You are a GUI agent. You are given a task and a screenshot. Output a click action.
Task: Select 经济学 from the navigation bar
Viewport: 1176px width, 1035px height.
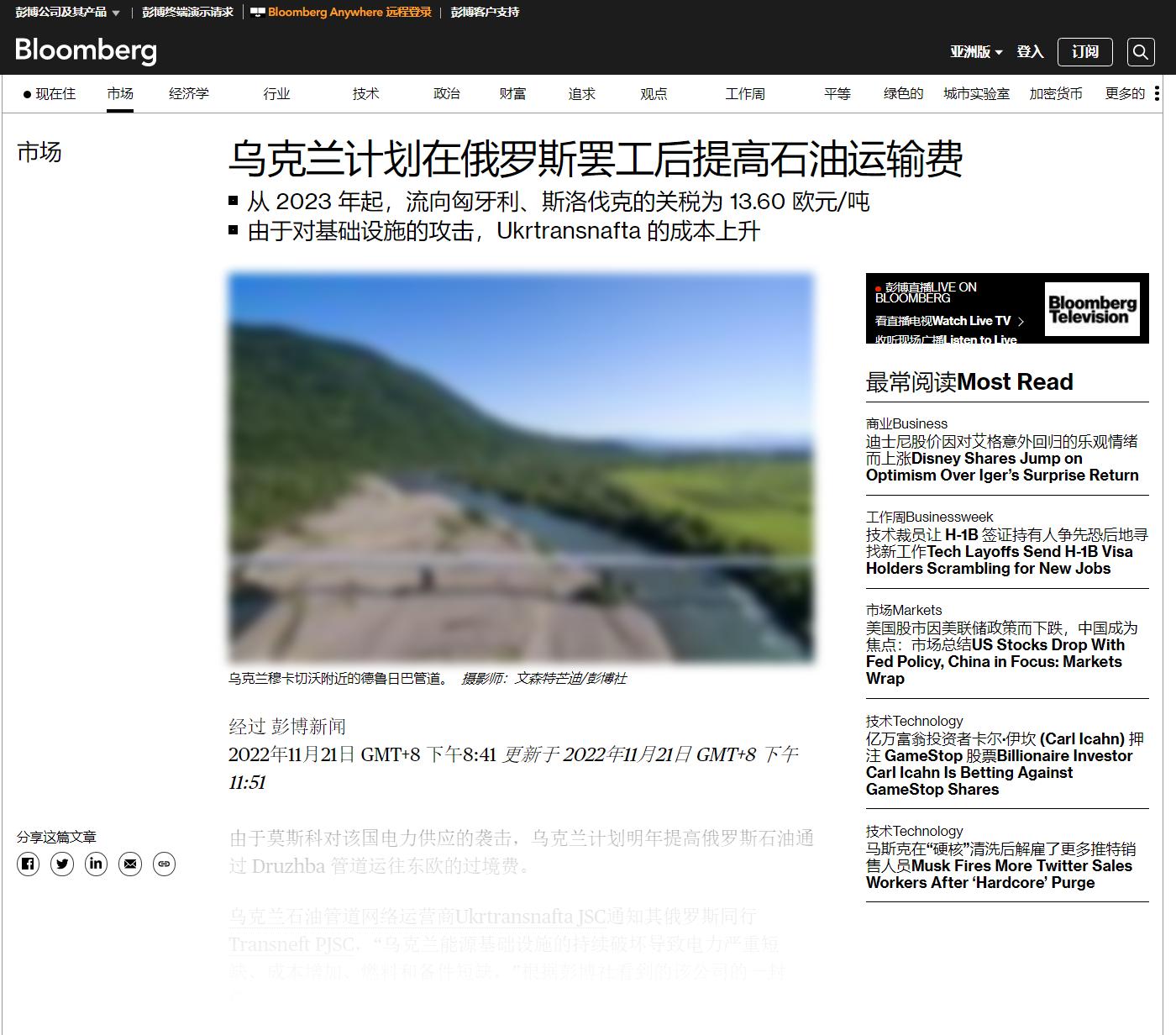(188, 93)
